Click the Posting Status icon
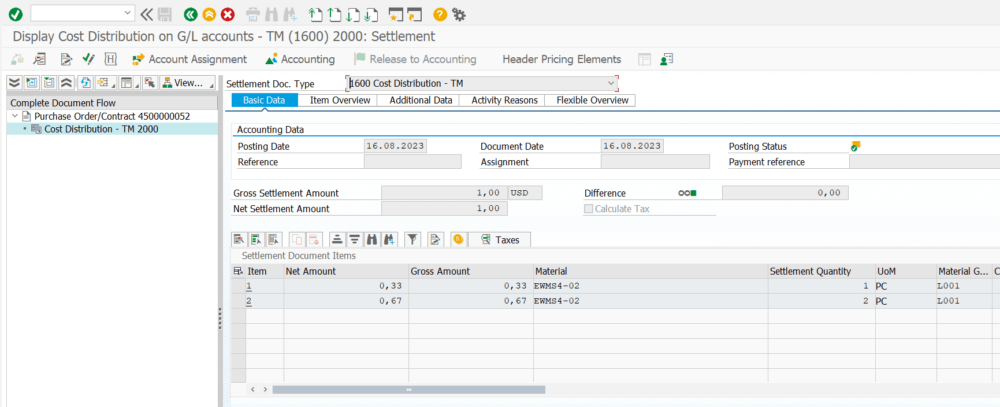 tap(855, 146)
